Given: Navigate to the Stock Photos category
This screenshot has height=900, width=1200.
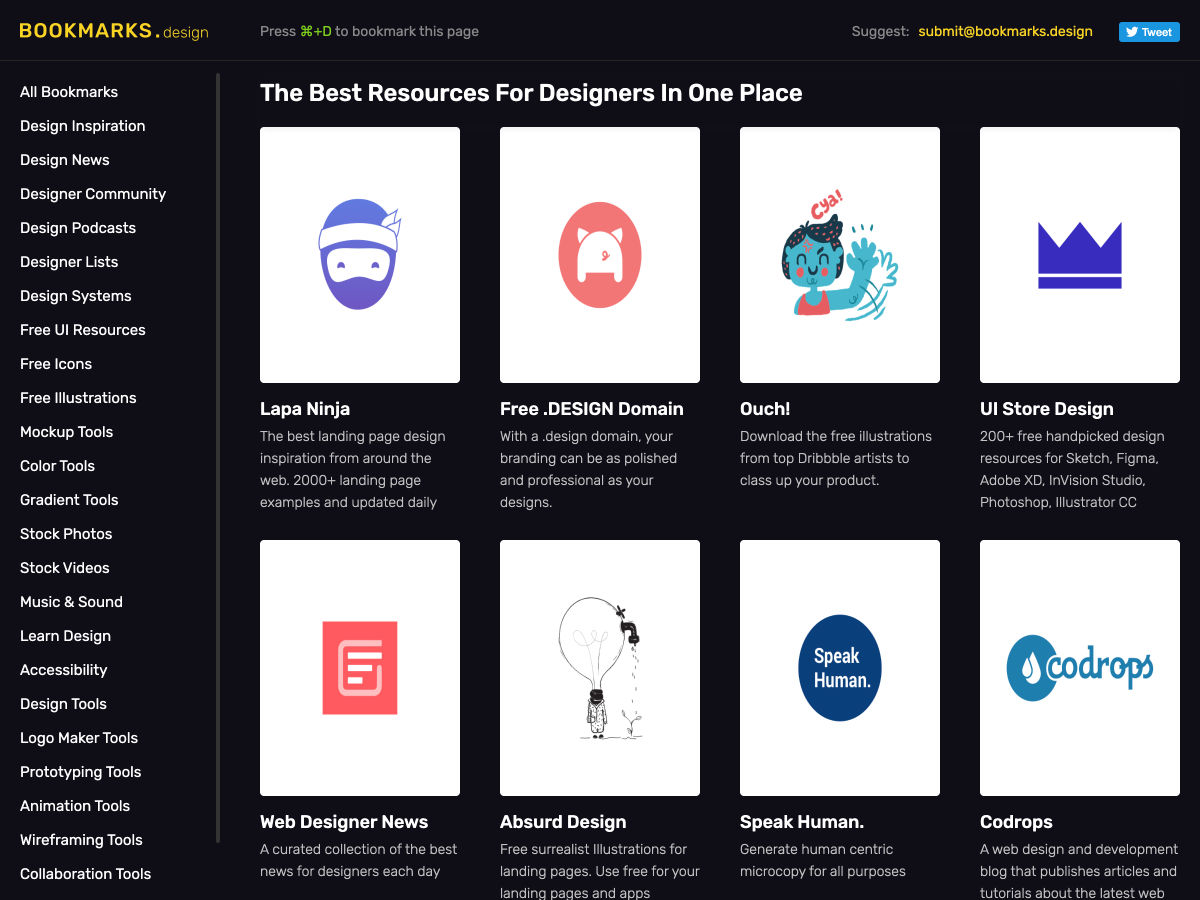Looking at the screenshot, I should [66, 534].
